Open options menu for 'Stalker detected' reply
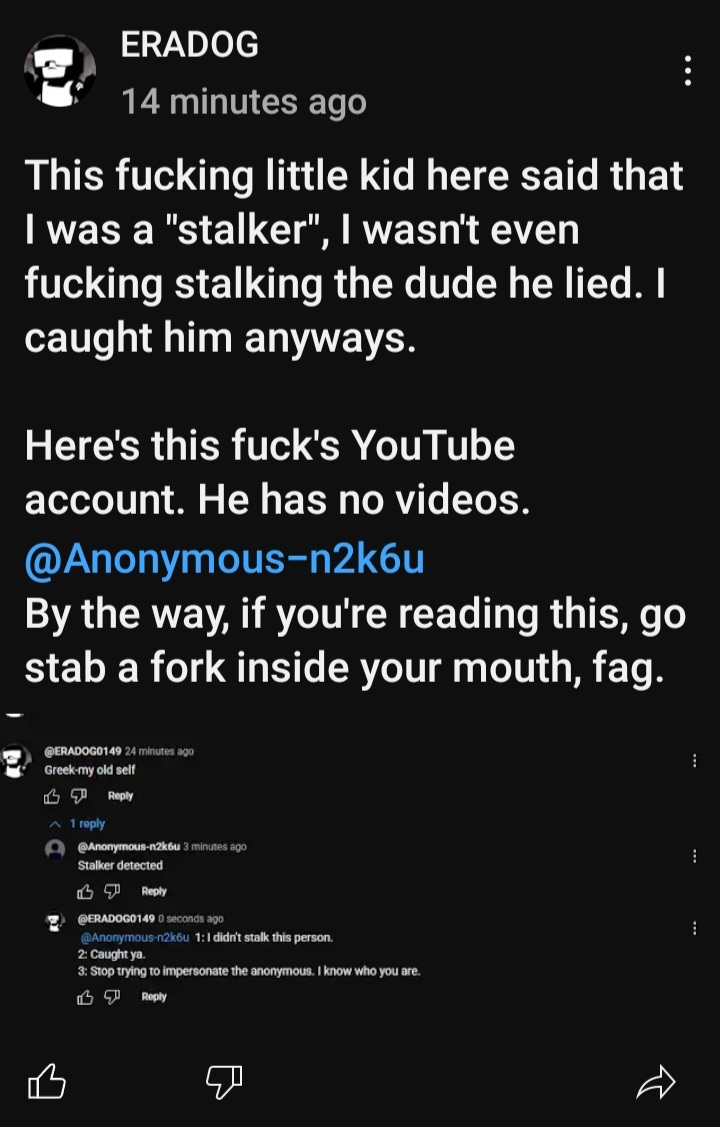 (x=694, y=856)
